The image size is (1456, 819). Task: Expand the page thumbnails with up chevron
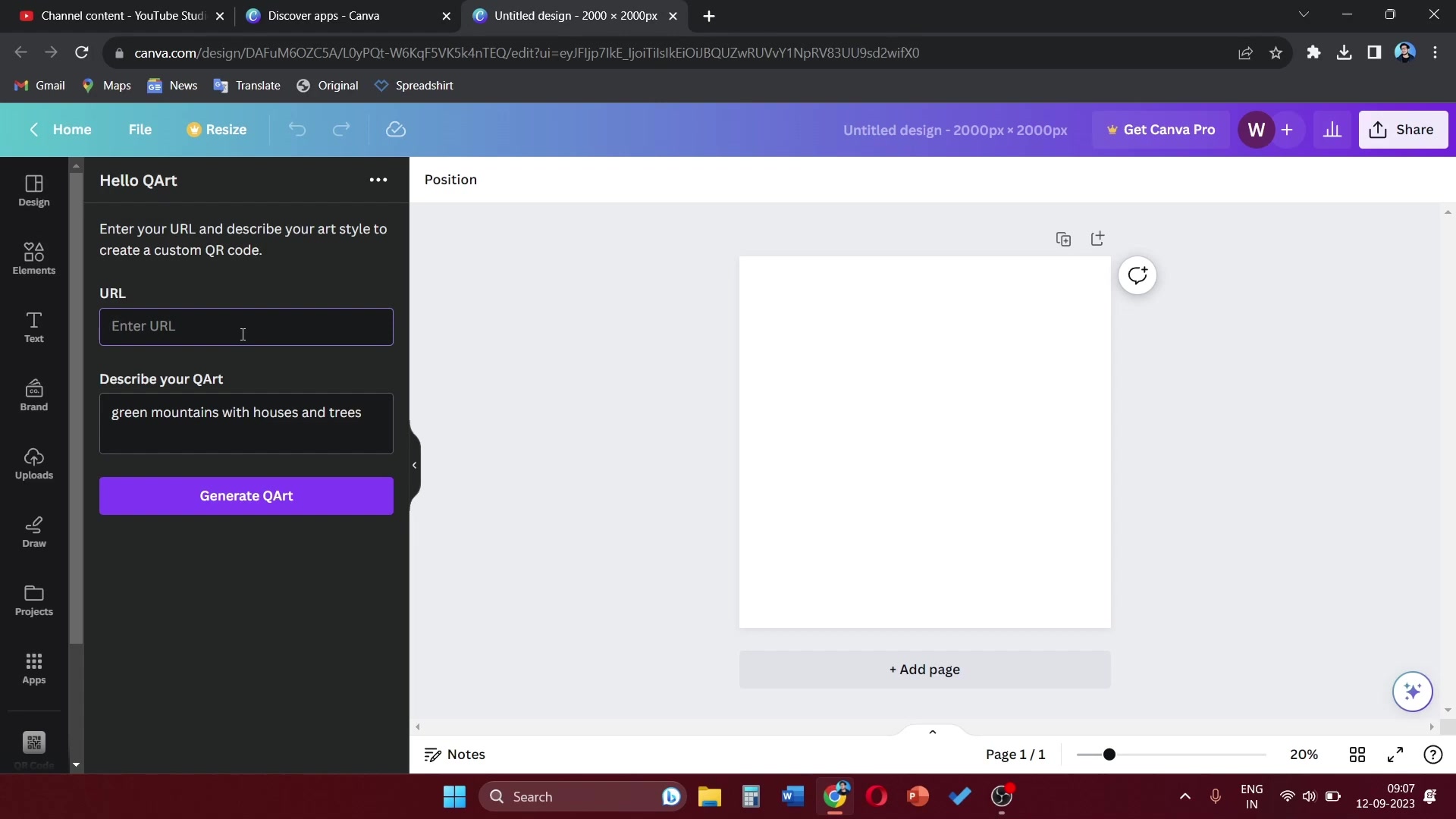pyautogui.click(x=933, y=732)
